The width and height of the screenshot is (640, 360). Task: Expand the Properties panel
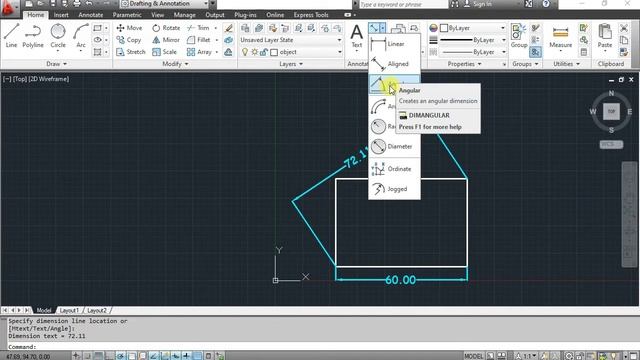coord(464,64)
